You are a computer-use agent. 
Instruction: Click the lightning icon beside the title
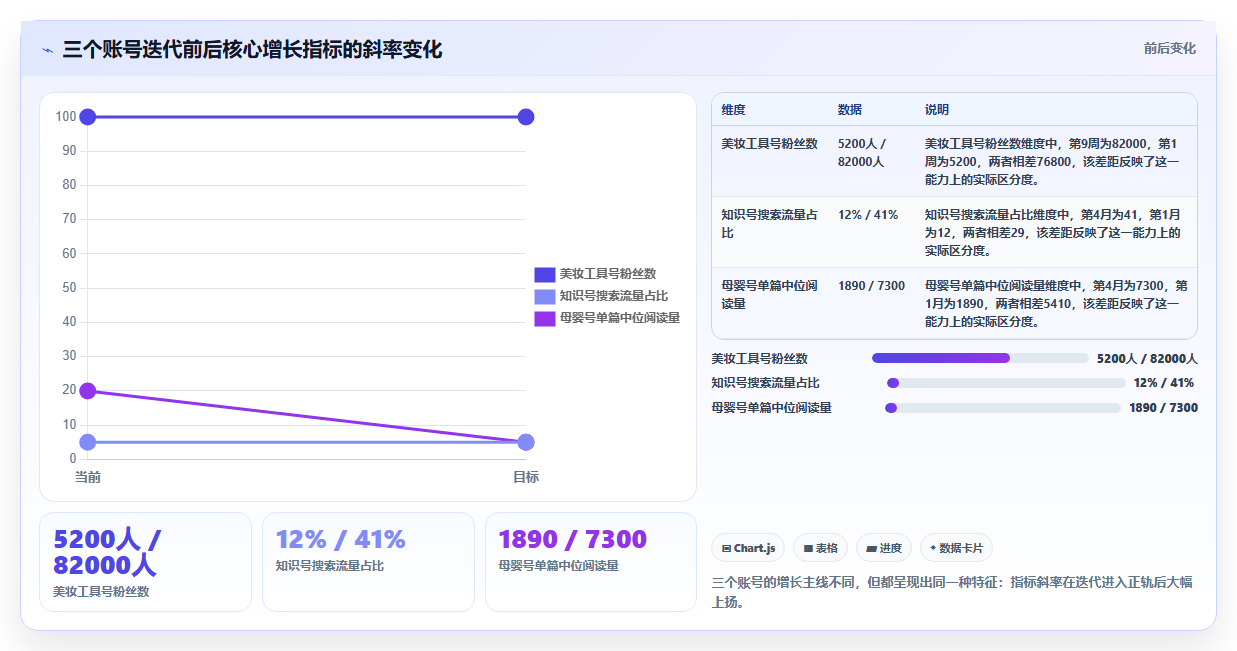47,50
